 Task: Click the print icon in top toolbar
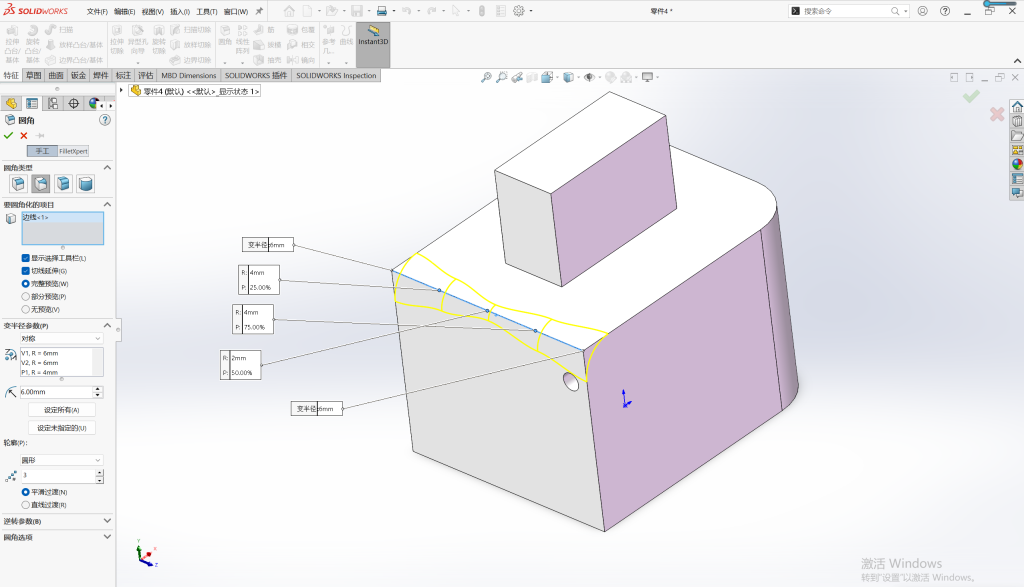point(382,11)
